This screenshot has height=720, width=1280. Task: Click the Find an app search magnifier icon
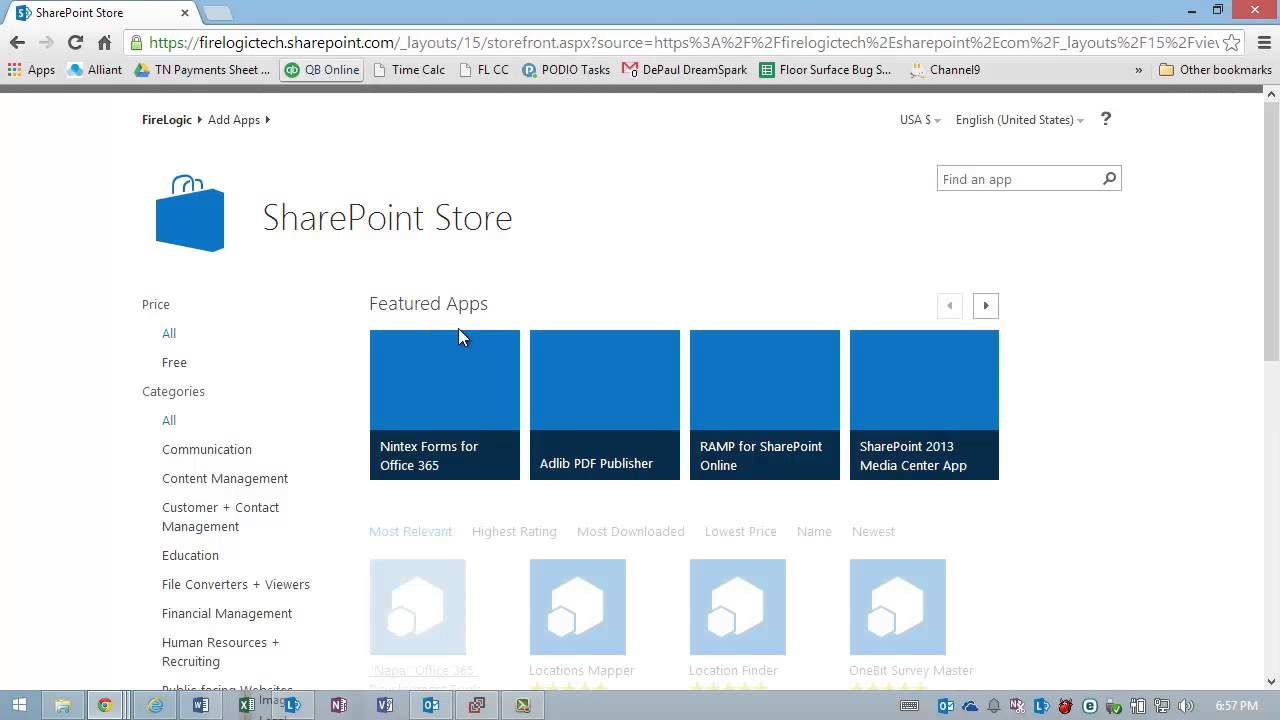tap(1108, 178)
